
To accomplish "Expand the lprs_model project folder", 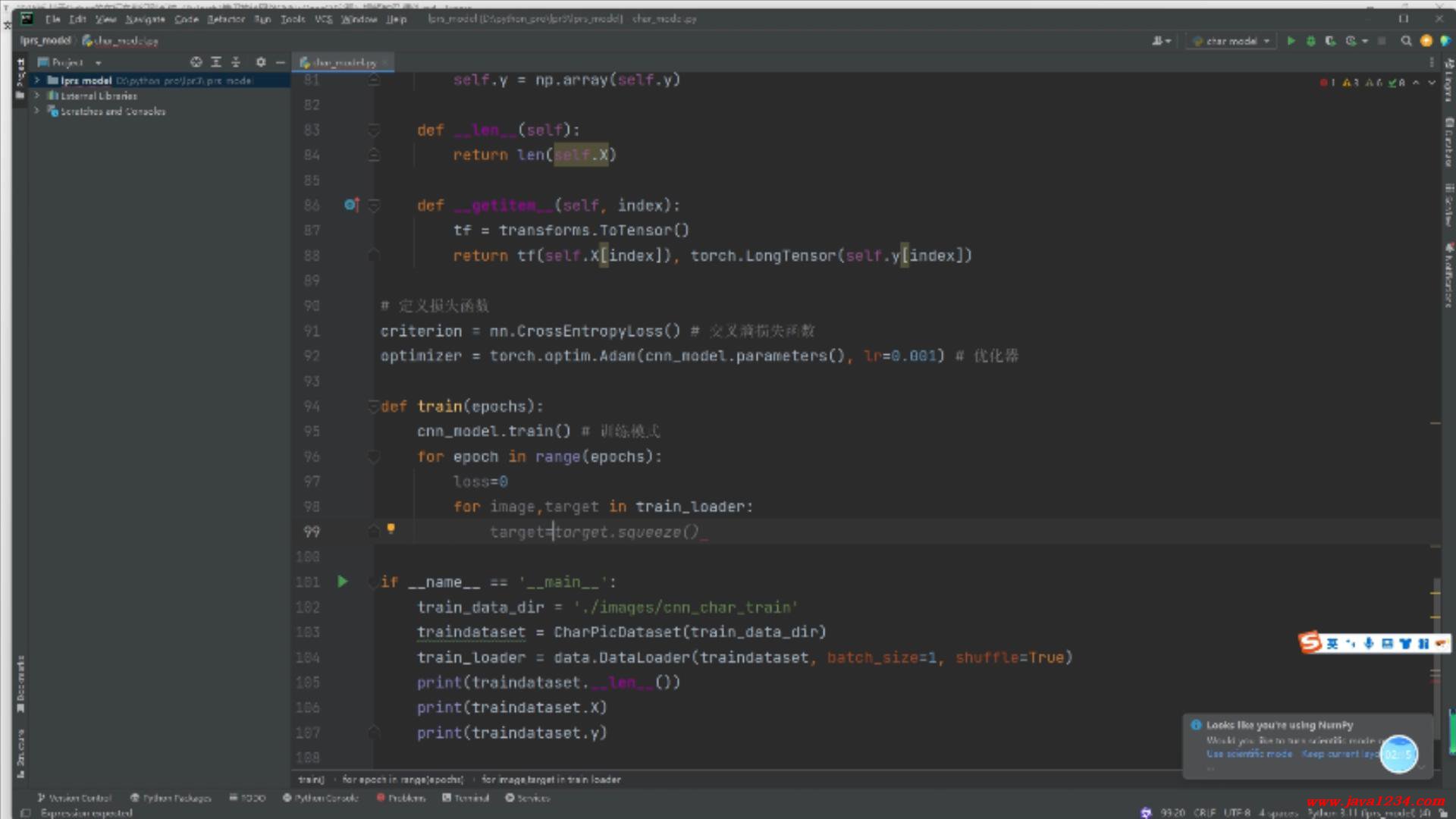I will 36,80.
